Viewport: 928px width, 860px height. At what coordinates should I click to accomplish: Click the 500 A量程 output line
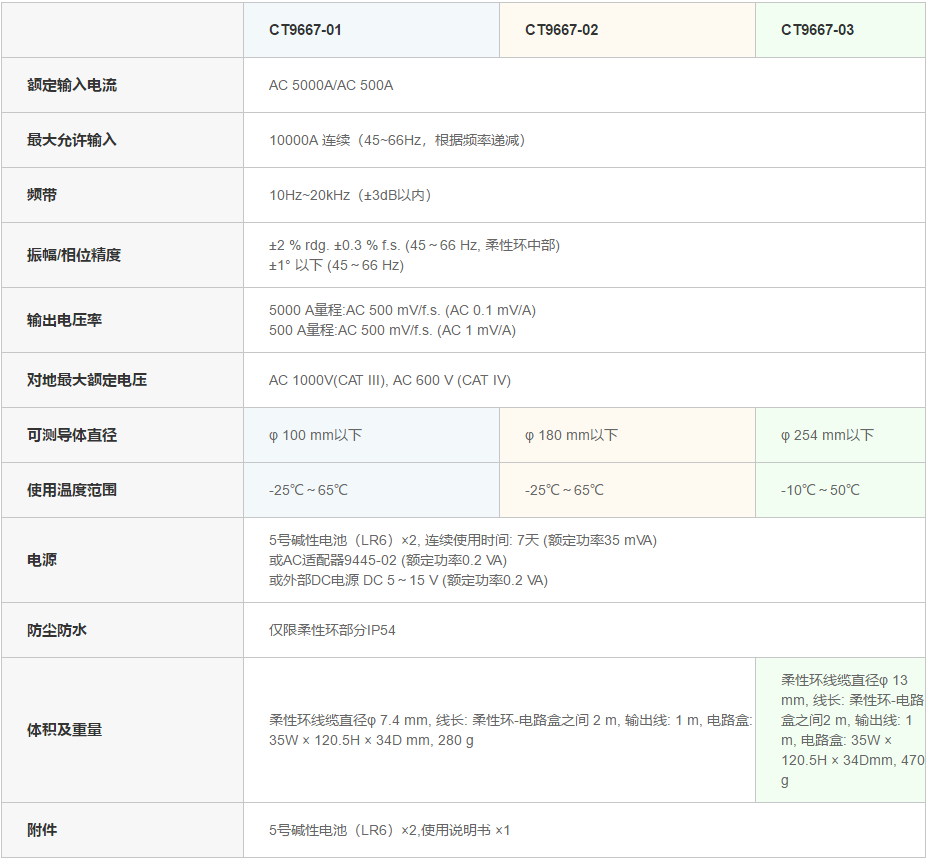pyautogui.click(x=392, y=330)
